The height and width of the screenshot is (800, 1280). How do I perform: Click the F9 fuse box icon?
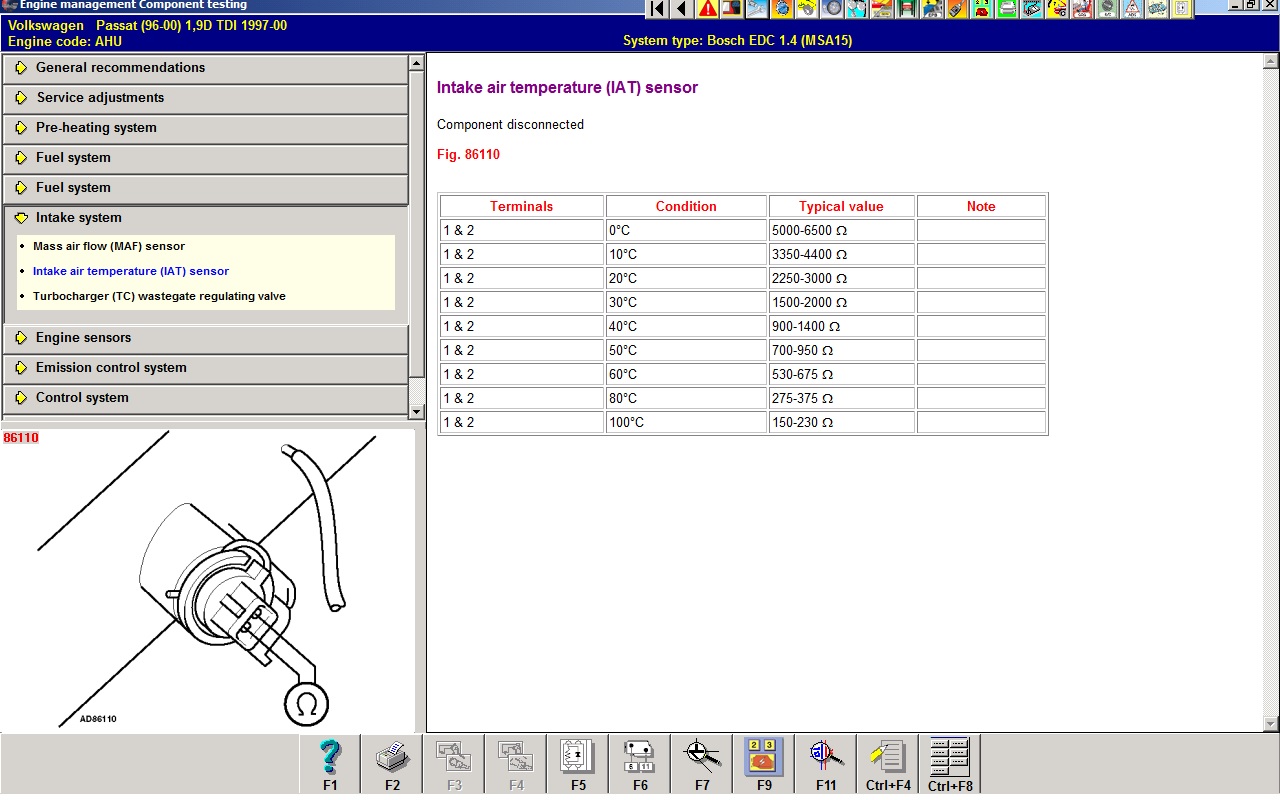tap(764, 764)
